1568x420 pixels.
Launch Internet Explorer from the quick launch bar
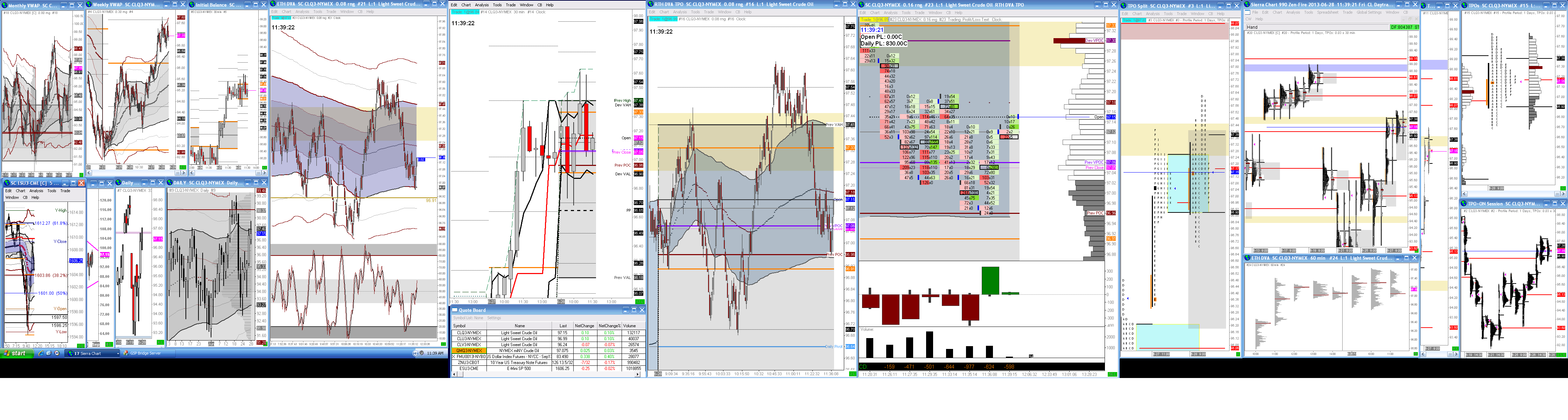pyautogui.click(x=41, y=353)
